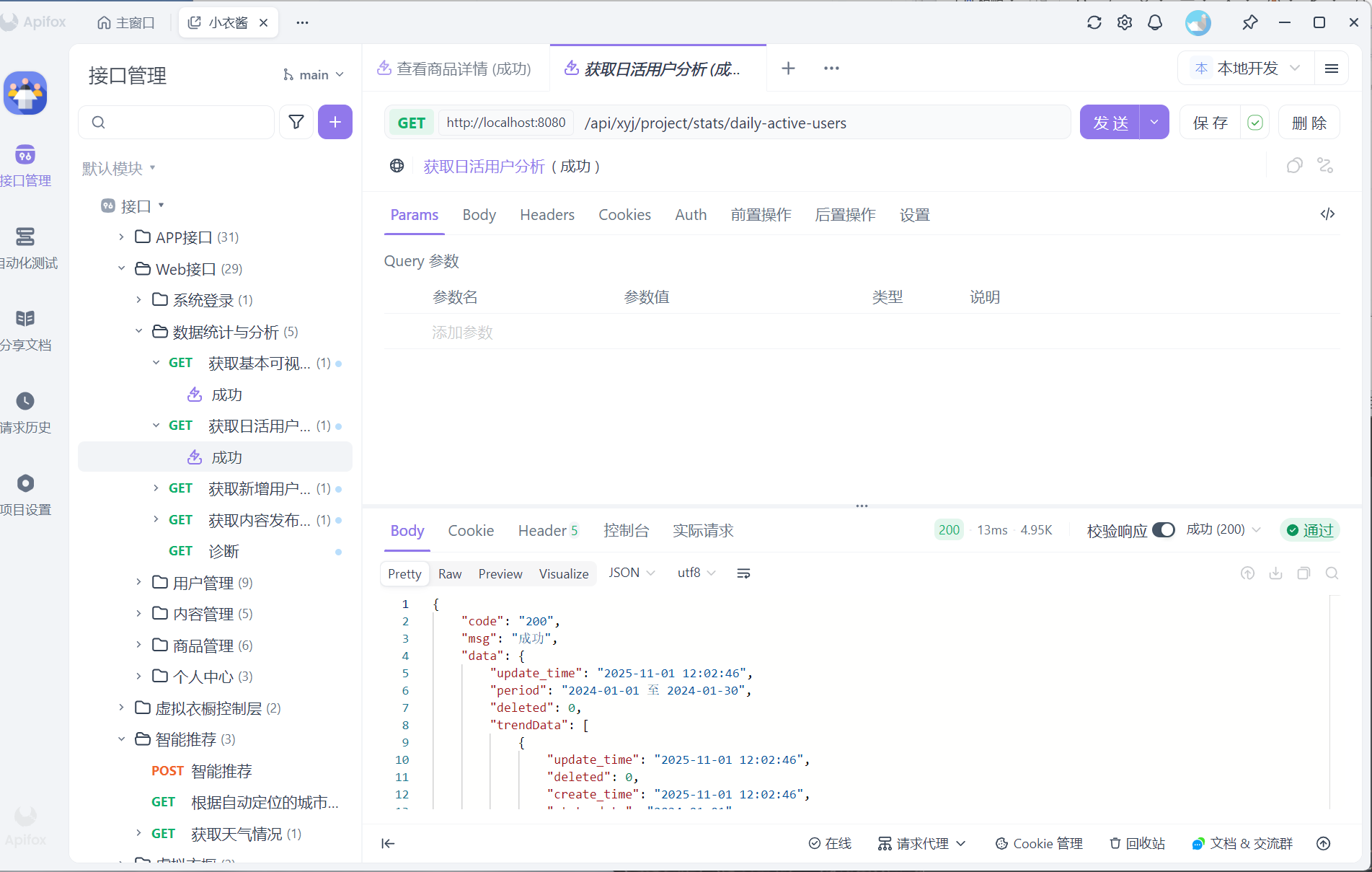This screenshot has height=872, width=1372.
Task: Open the tab bar more options menu
Action: click(831, 69)
